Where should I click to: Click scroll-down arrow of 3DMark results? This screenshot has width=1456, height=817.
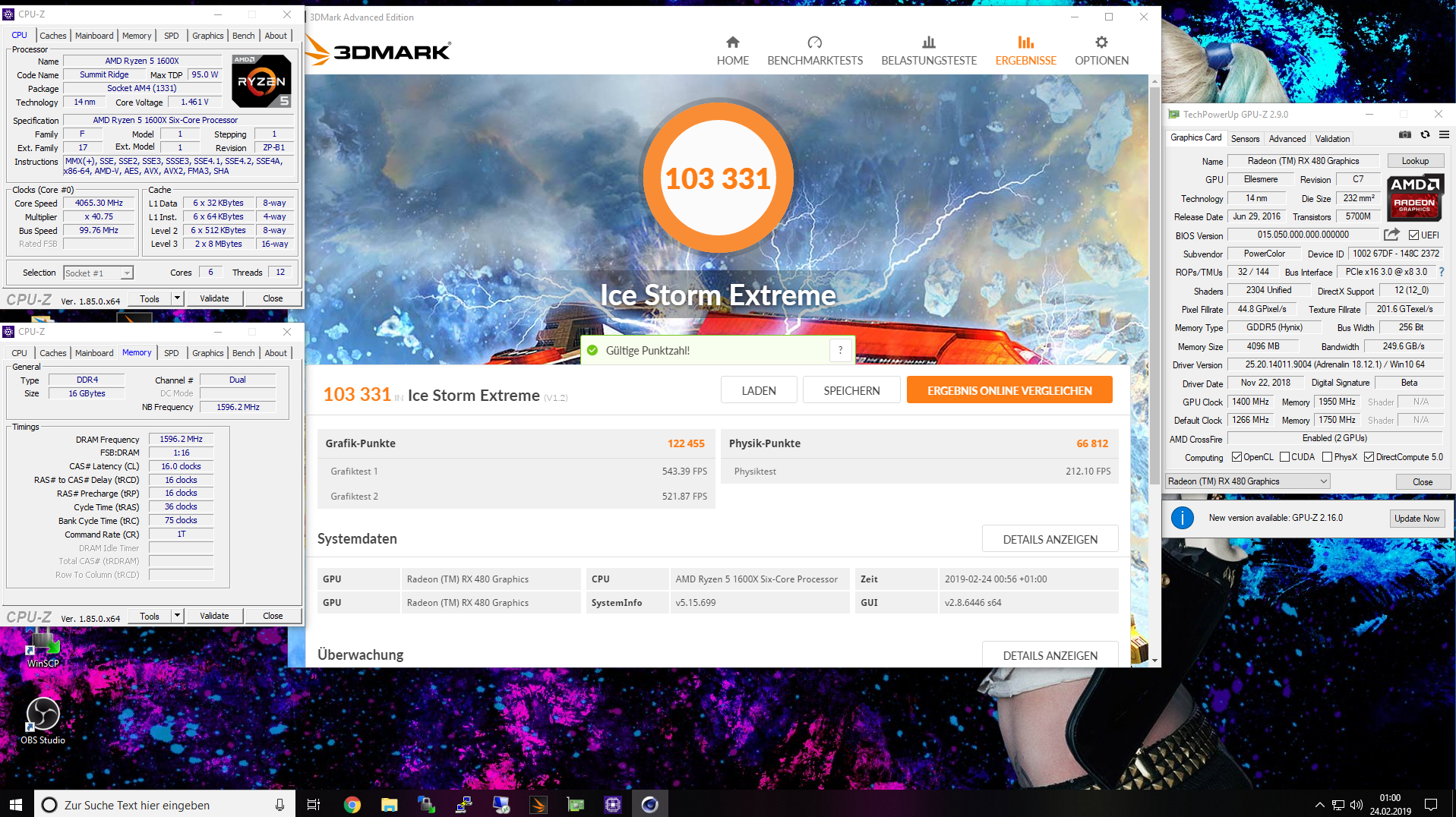point(1154,661)
